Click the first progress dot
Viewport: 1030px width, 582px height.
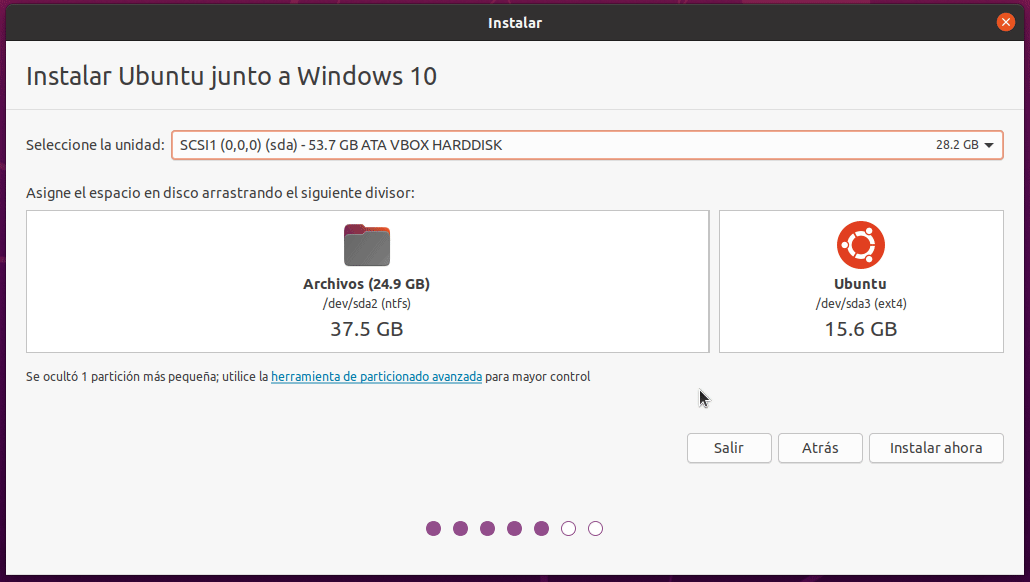click(434, 529)
